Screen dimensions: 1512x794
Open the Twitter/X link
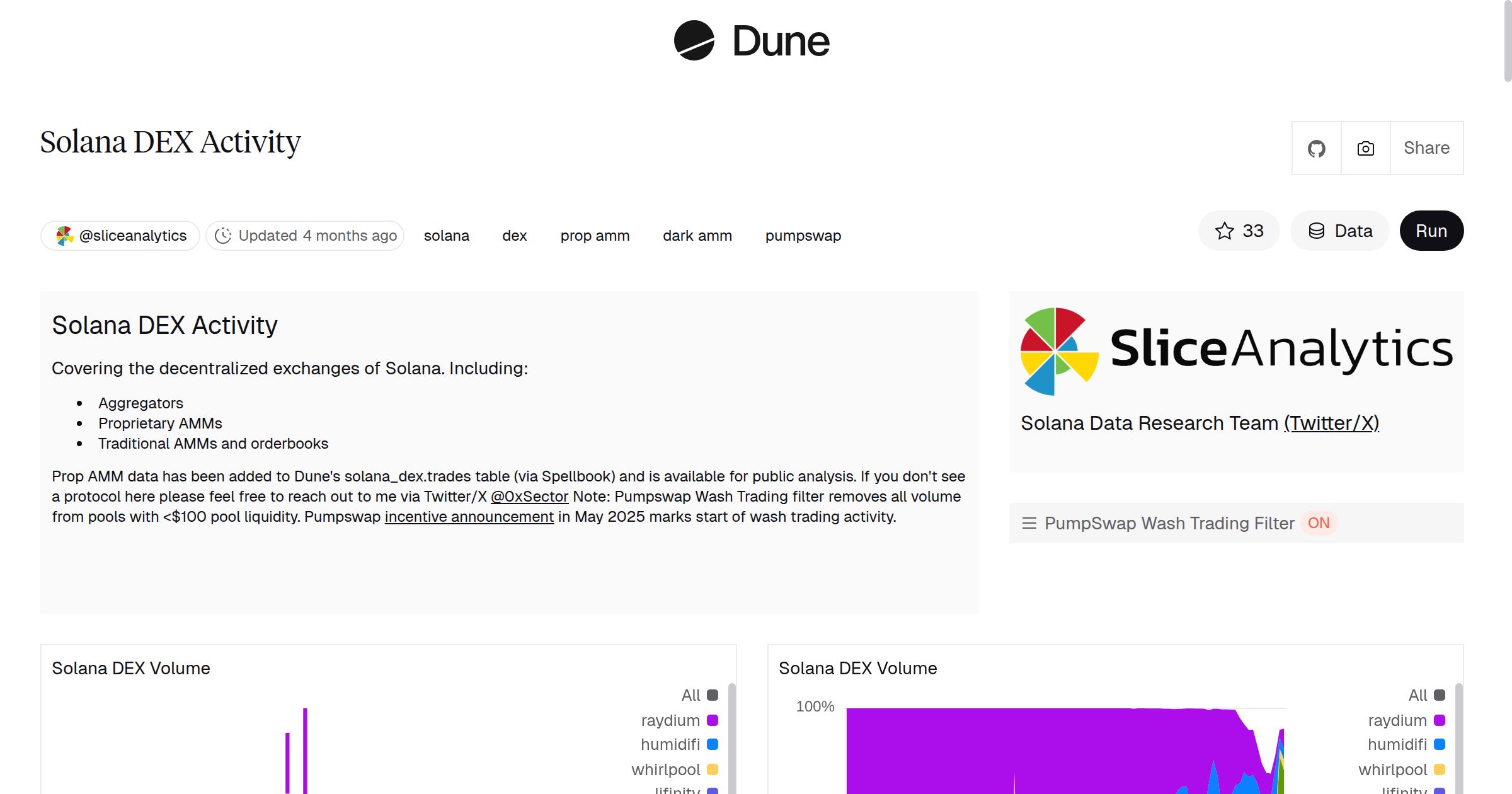tap(1332, 423)
